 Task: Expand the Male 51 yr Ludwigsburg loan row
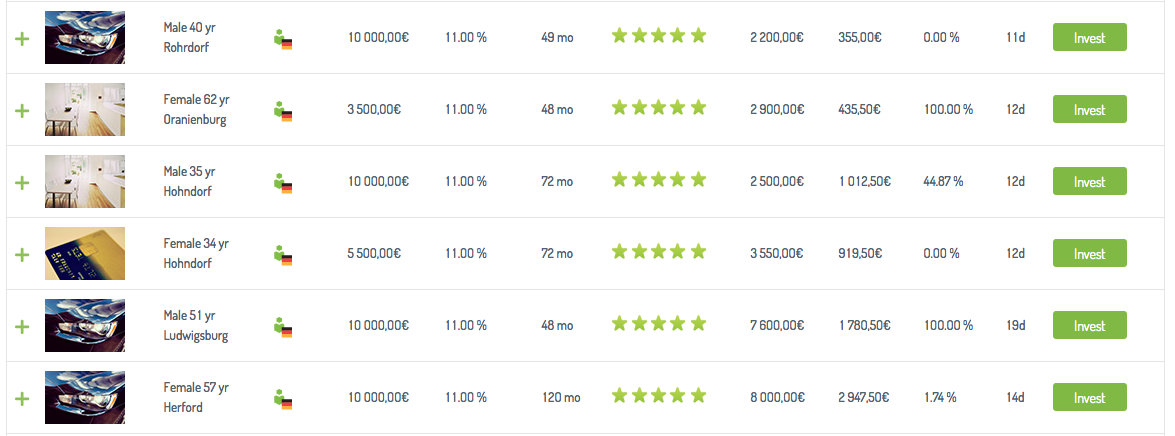click(22, 326)
